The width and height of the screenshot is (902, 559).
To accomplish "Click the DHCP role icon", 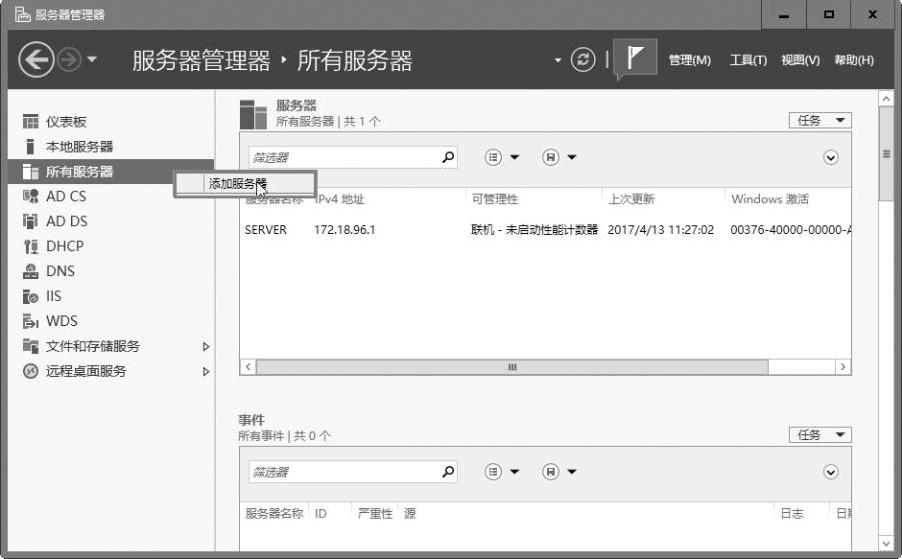I will (30, 246).
